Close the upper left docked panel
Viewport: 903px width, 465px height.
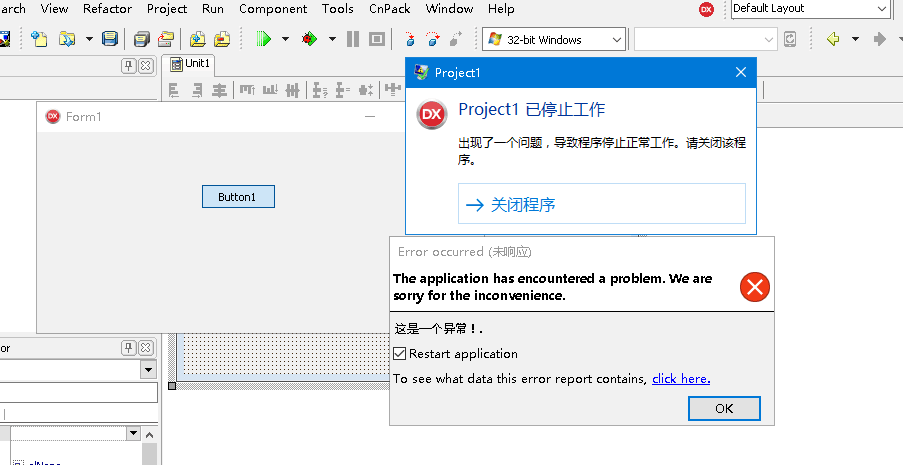pos(146,66)
